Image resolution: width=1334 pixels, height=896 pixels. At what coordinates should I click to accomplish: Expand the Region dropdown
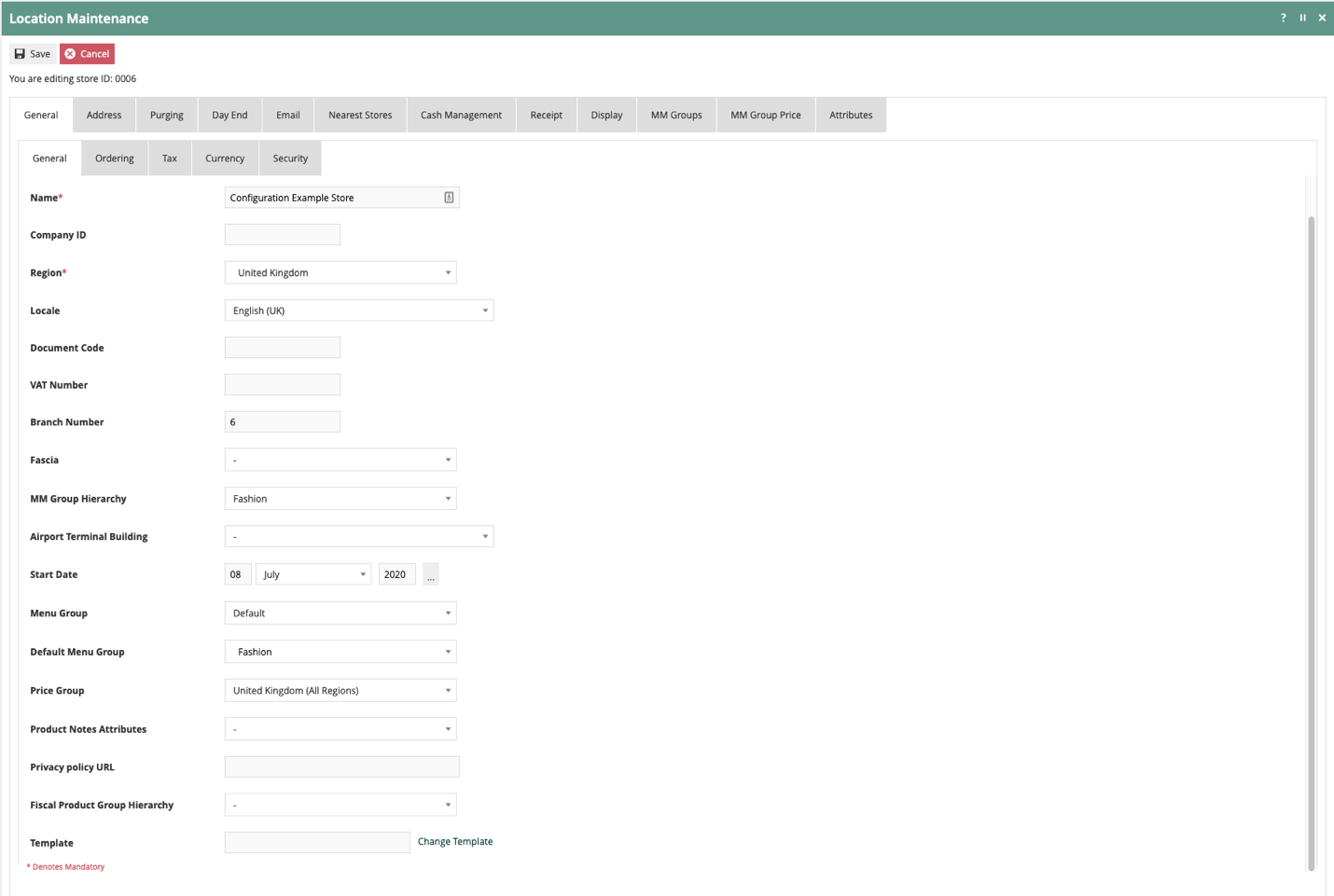point(340,272)
